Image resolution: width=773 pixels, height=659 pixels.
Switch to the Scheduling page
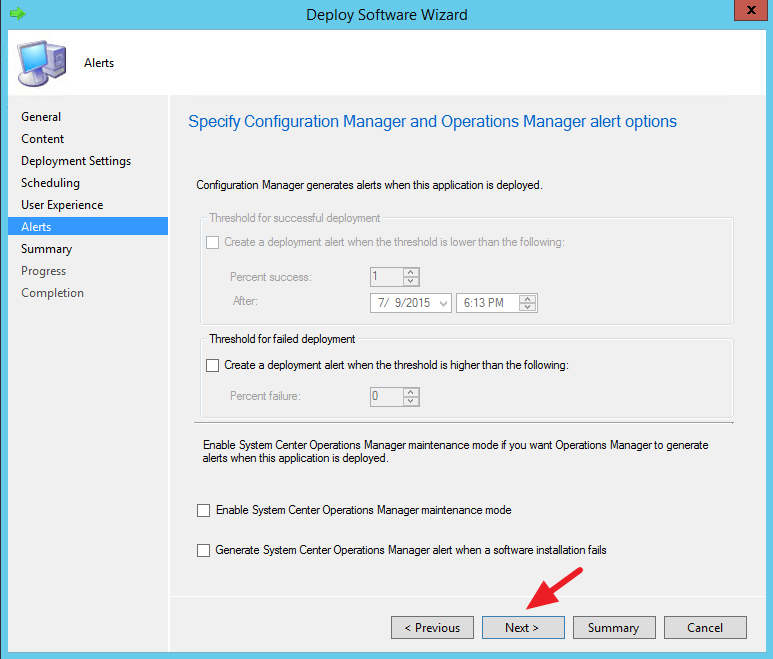point(50,183)
